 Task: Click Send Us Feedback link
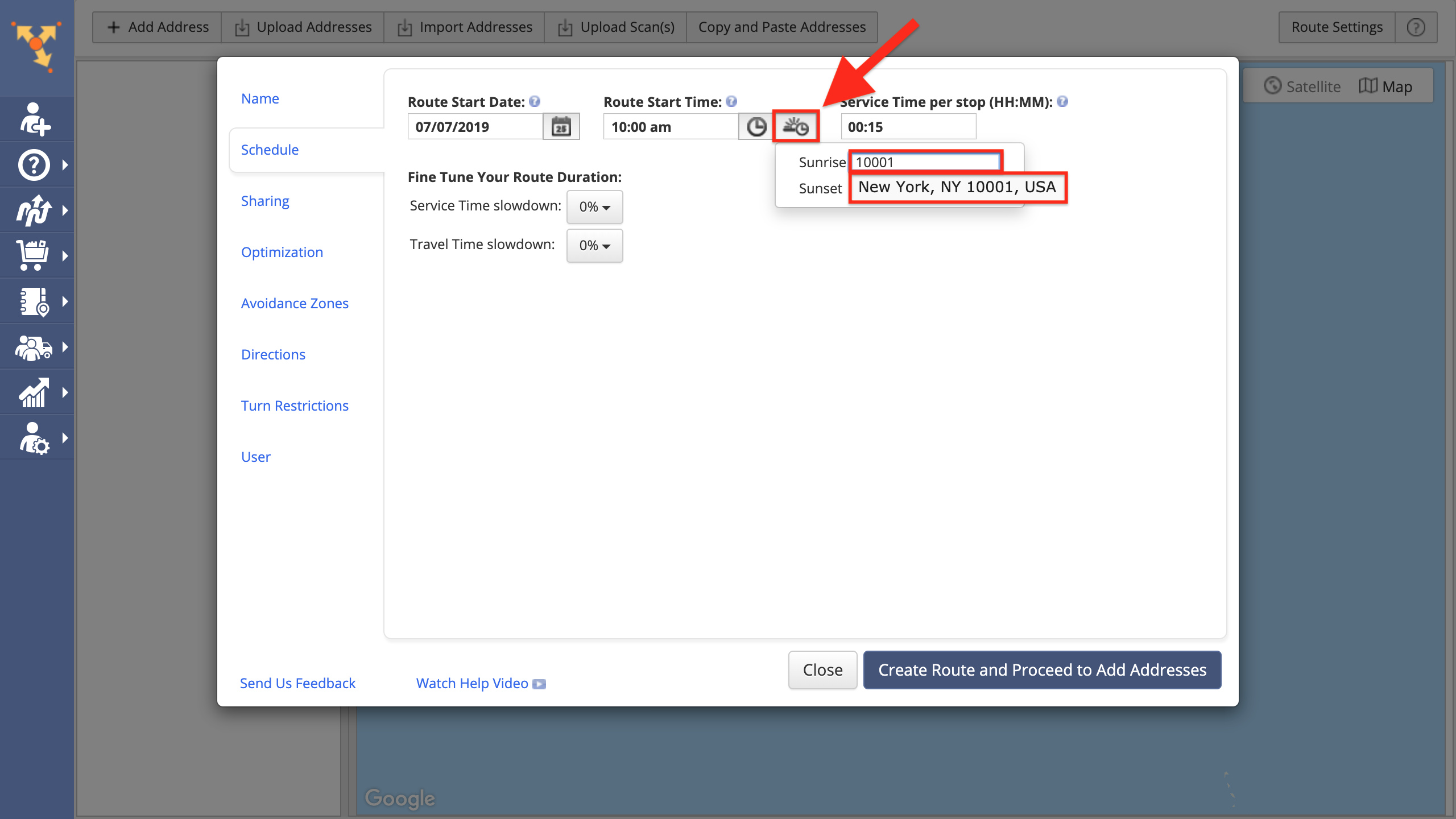click(x=297, y=682)
